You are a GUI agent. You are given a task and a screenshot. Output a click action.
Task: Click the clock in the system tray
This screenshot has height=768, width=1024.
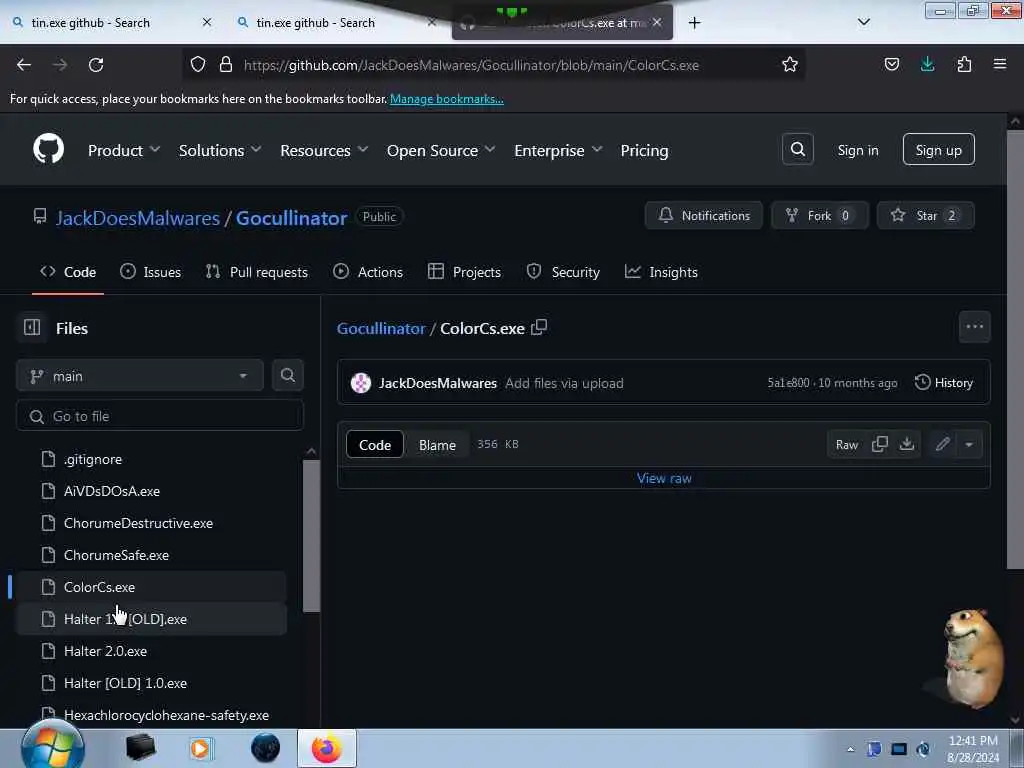click(x=973, y=748)
